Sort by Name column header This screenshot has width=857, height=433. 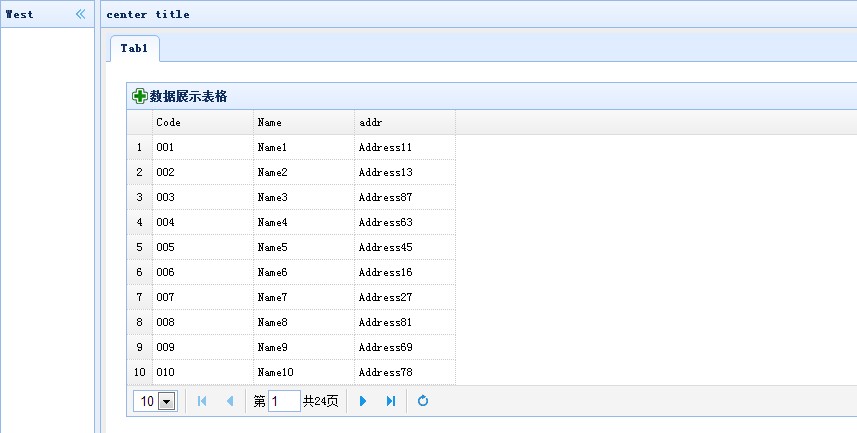click(x=304, y=122)
